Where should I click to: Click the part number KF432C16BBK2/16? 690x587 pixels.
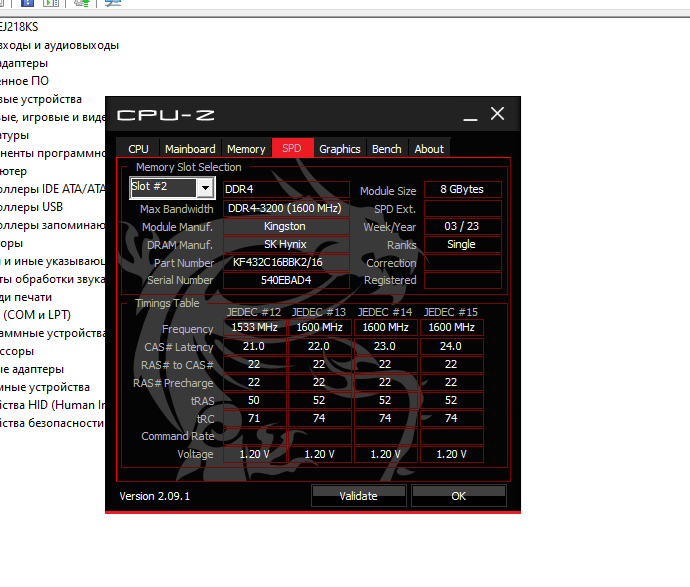286,262
